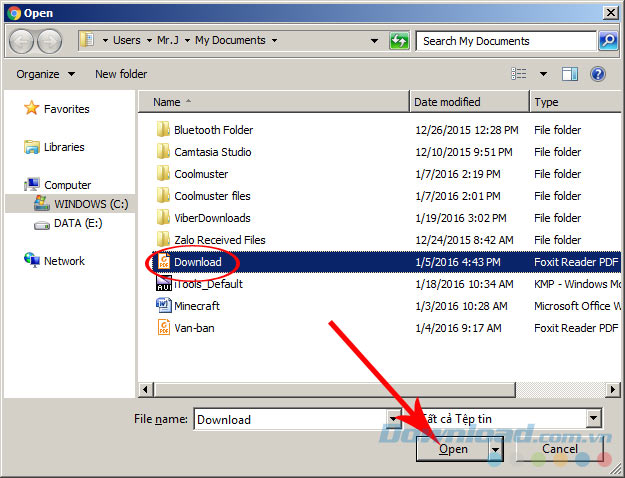Screen dimensions: 625x478
Task: Select WINDOWS (C:) in navigation pane
Action: pos(91,204)
